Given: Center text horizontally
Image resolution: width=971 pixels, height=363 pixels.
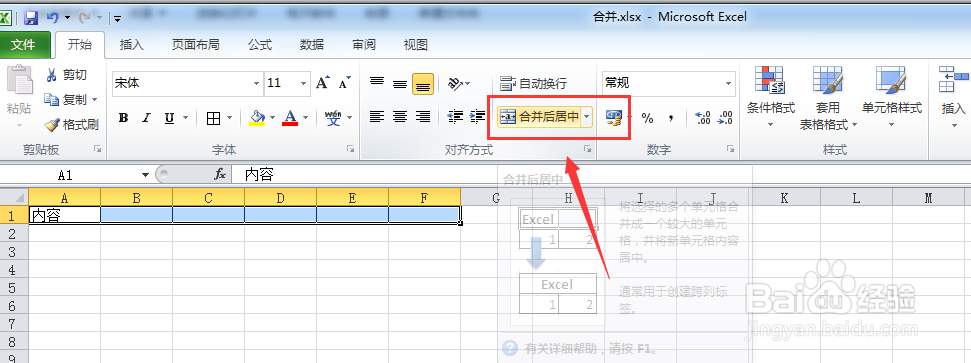Looking at the screenshot, I should pyautogui.click(x=399, y=116).
